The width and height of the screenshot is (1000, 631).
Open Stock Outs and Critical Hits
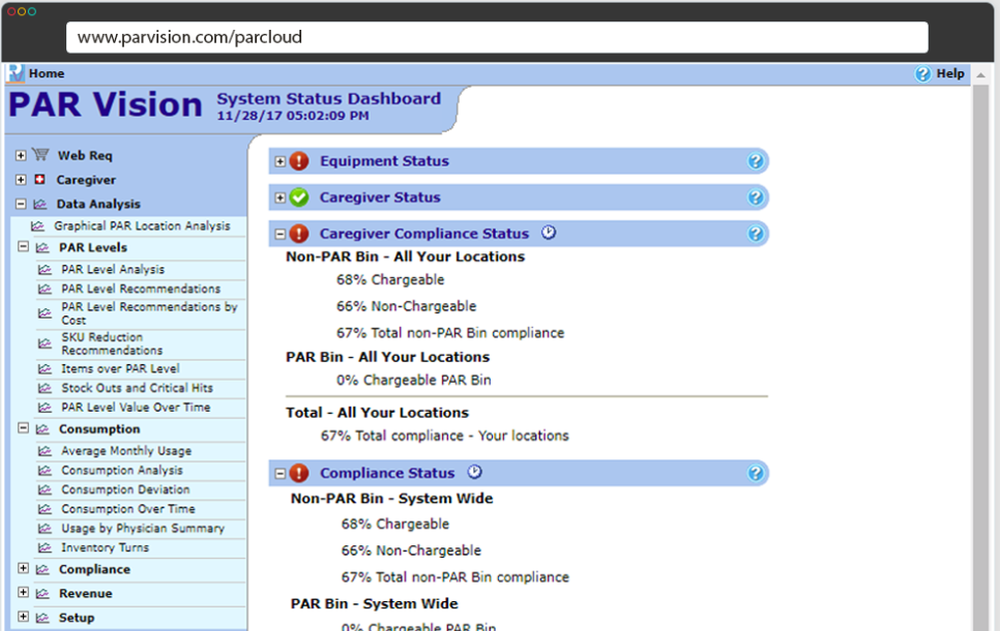click(137, 388)
